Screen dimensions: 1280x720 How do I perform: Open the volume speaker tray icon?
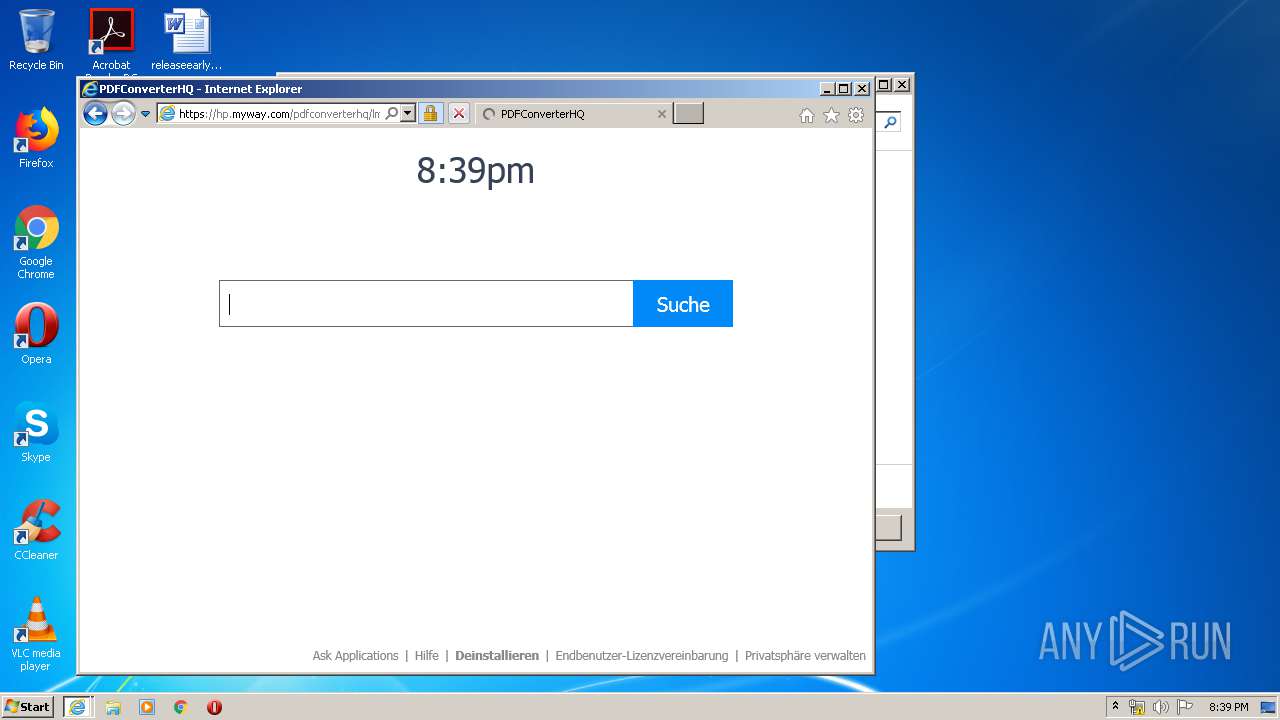[1161, 706]
